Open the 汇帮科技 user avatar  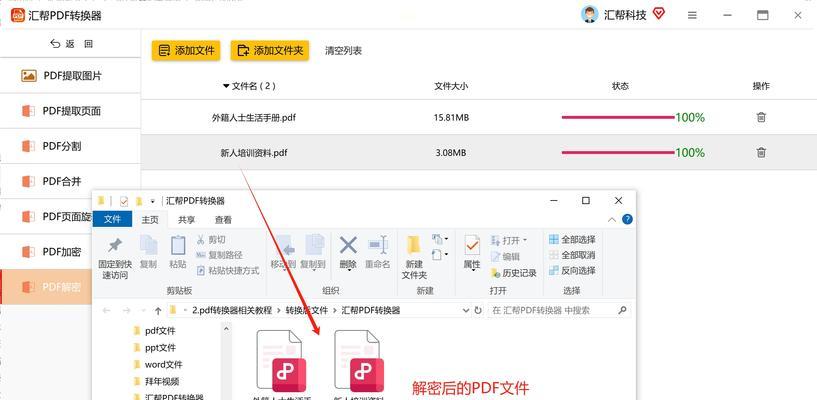(589, 15)
